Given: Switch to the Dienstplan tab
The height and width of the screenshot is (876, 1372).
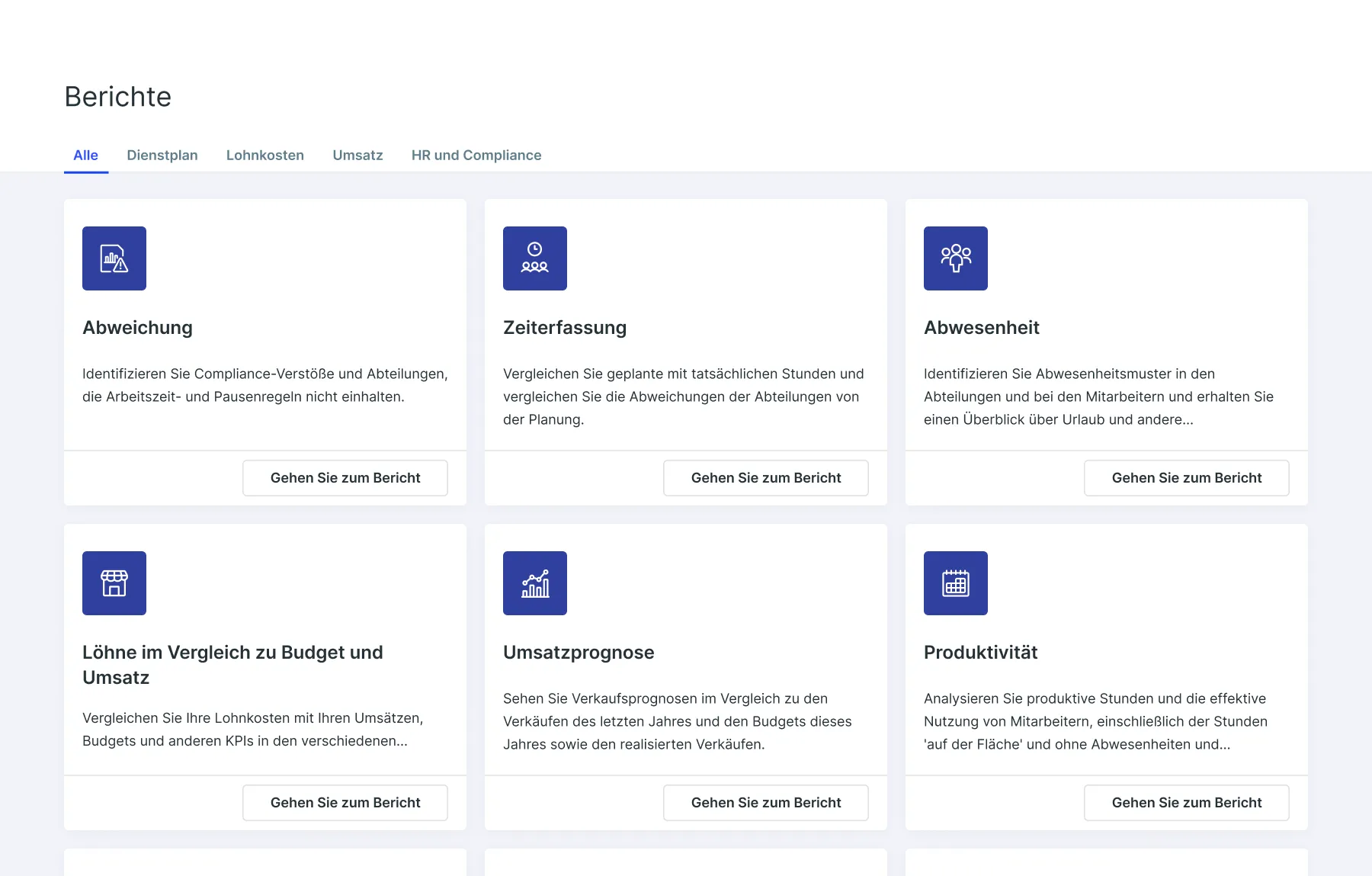Looking at the screenshot, I should click(x=162, y=156).
